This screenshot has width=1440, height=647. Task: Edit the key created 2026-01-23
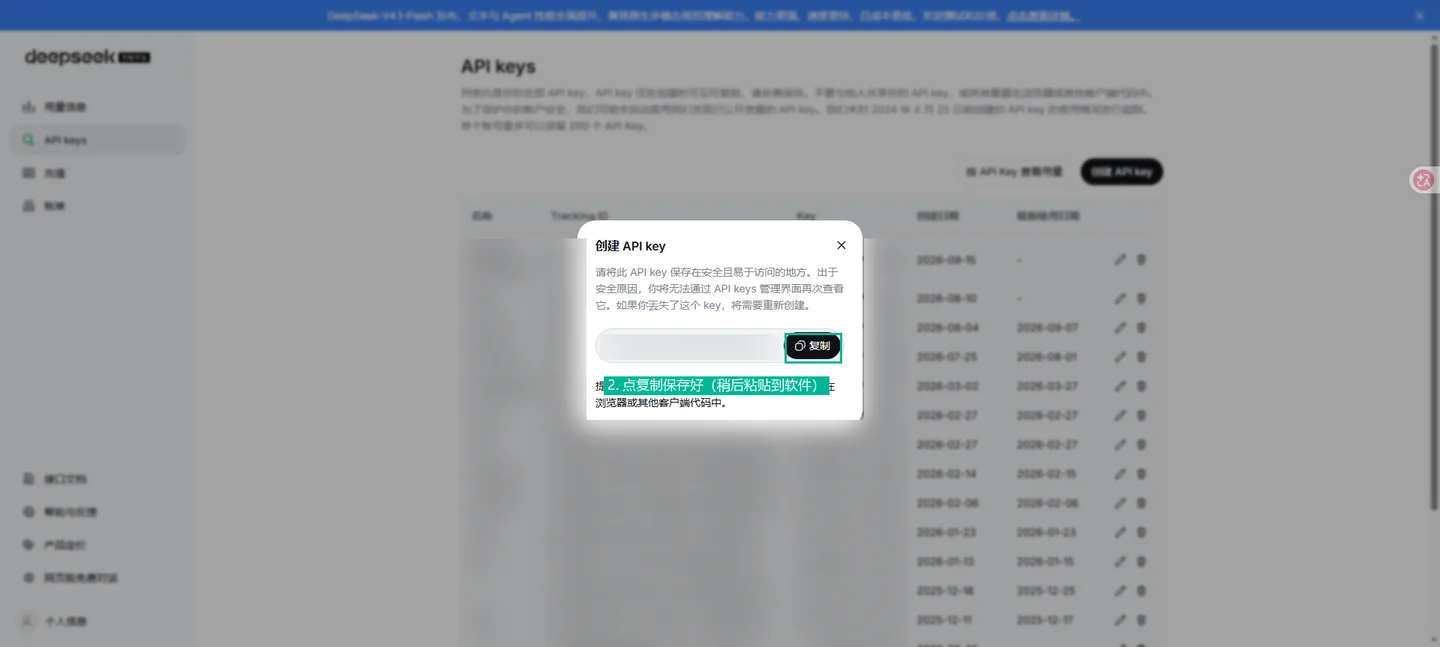click(x=1120, y=532)
